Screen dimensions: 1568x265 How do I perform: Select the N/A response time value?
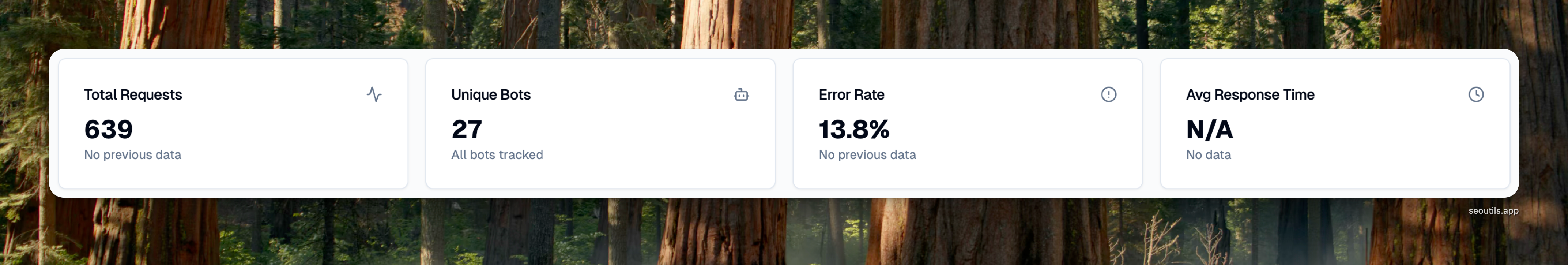[x=1209, y=129]
